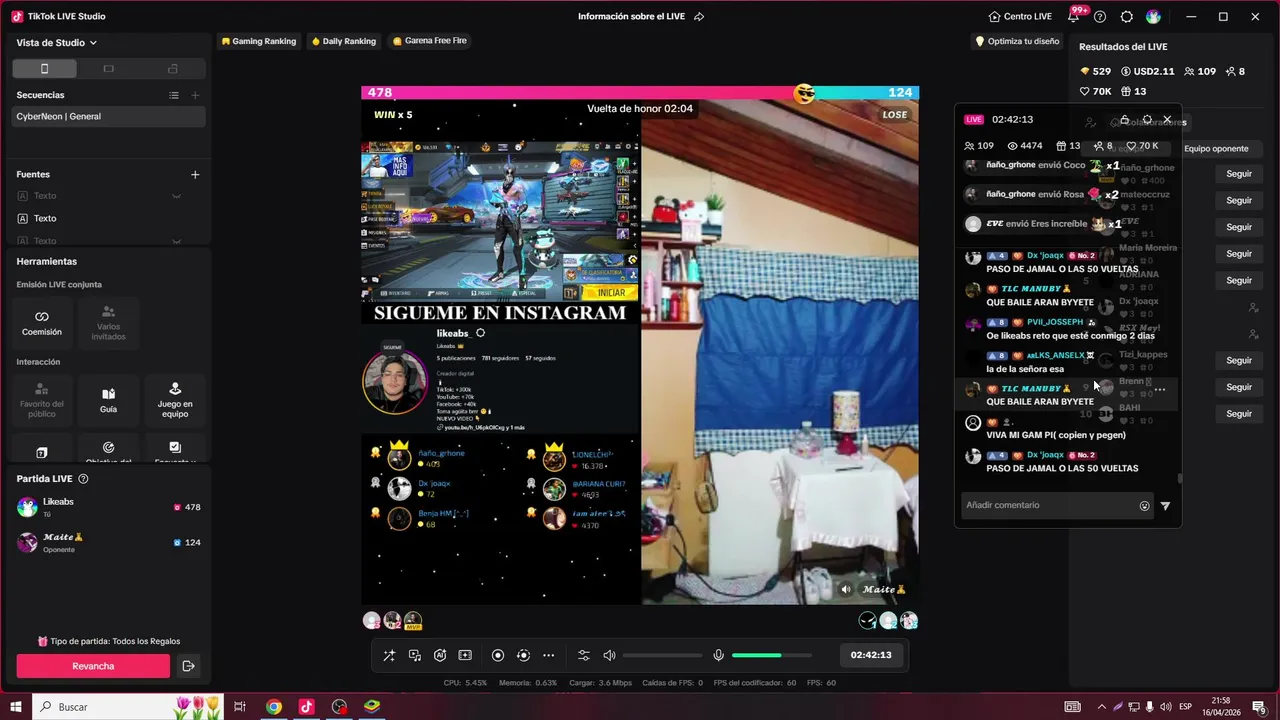Select the Equipo oponente tab
Viewport: 1280px width, 720px height.
point(1216,149)
